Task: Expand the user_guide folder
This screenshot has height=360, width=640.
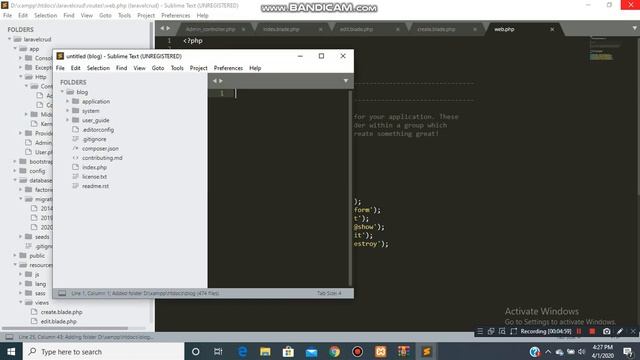Action: click(x=68, y=120)
